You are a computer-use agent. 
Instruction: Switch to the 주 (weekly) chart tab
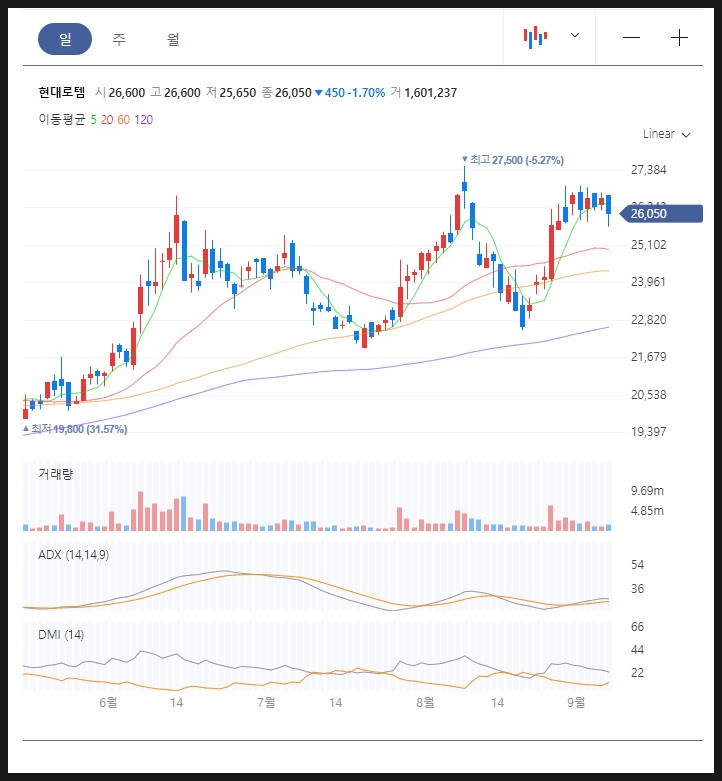click(119, 39)
